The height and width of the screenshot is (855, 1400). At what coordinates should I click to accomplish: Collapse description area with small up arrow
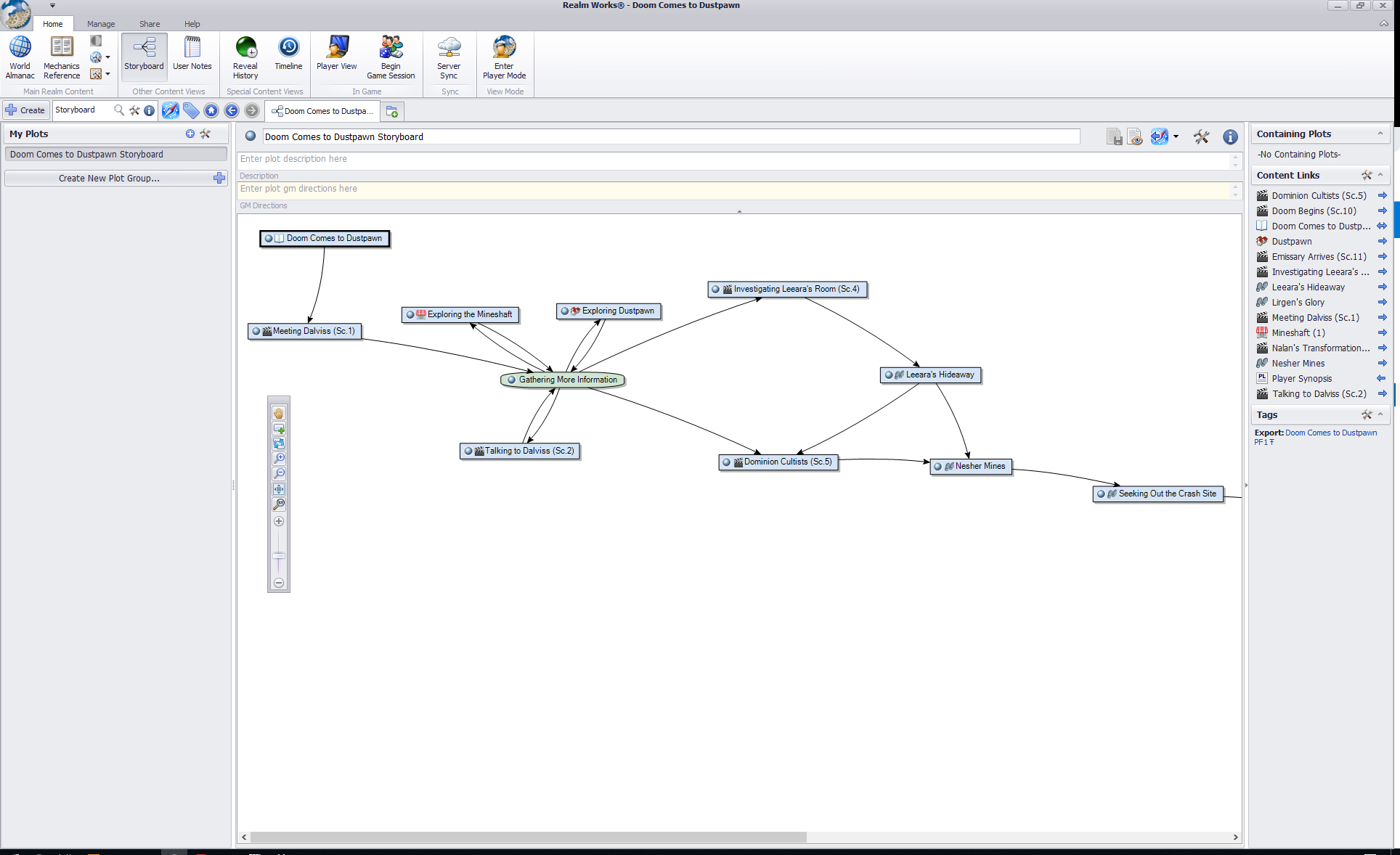[739, 211]
